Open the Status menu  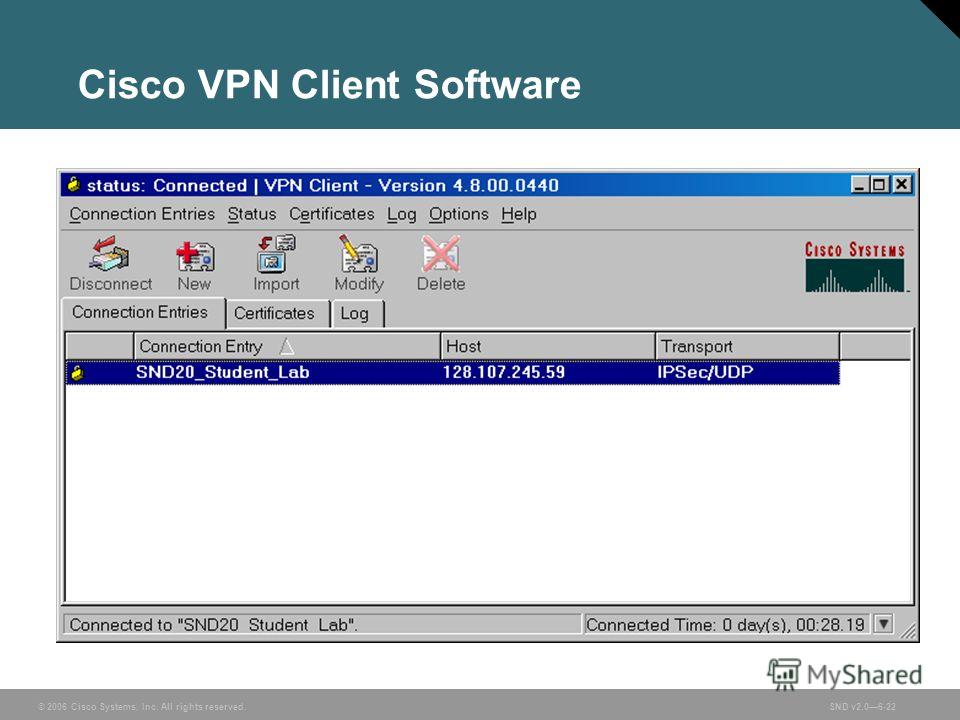click(x=252, y=214)
